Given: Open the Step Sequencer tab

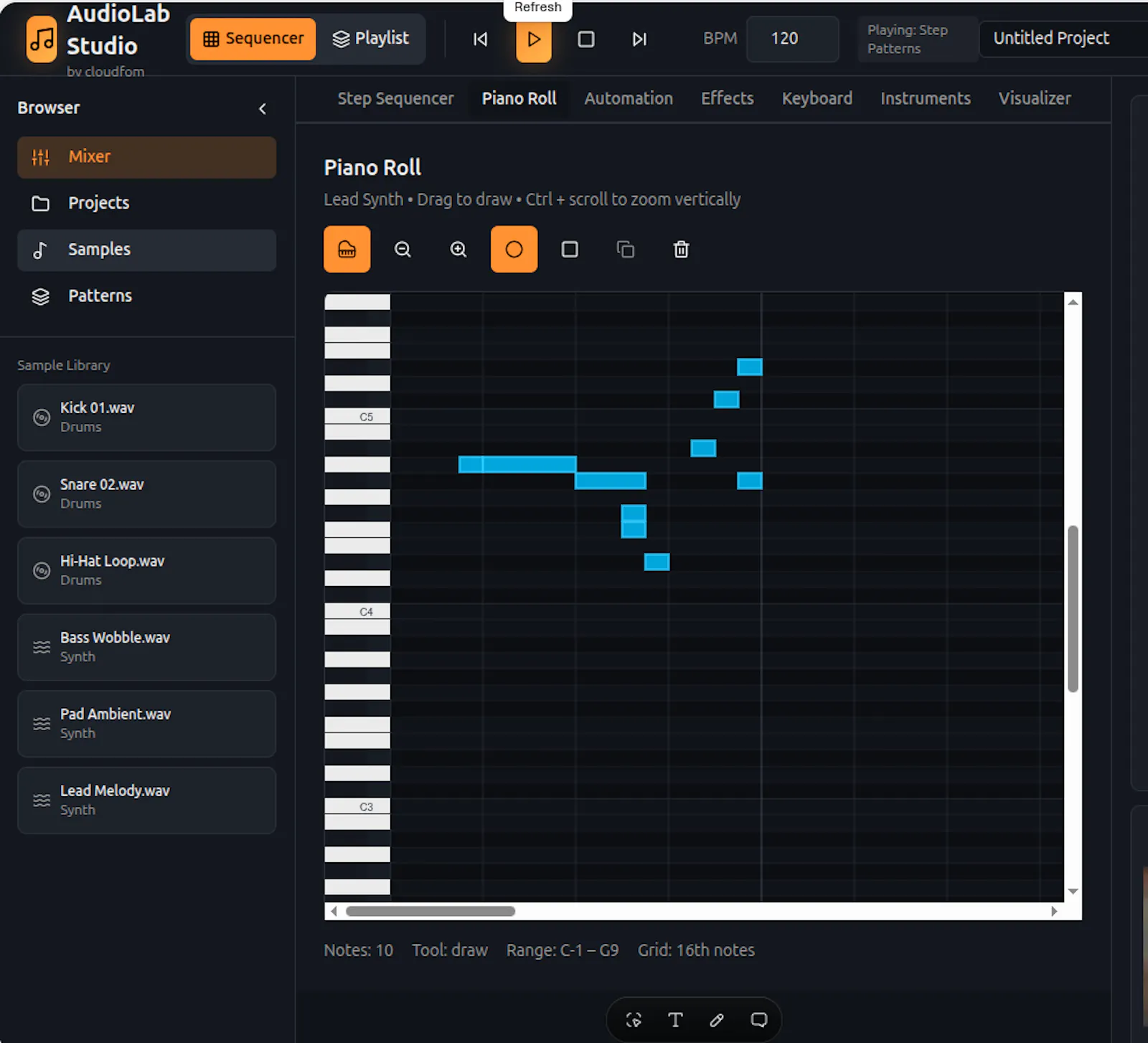Looking at the screenshot, I should pos(395,98).
